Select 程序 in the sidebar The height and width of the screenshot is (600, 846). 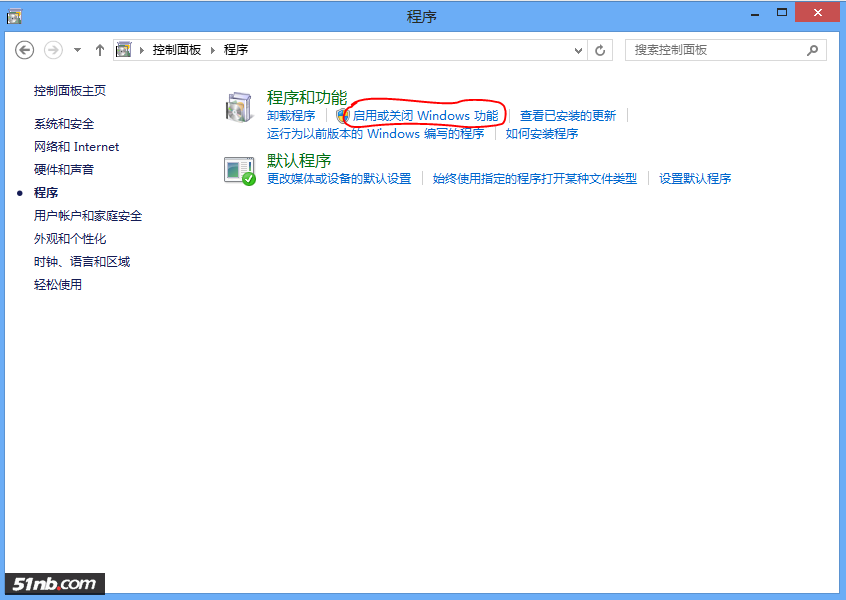pyautogui.click(x=46, y=193)
